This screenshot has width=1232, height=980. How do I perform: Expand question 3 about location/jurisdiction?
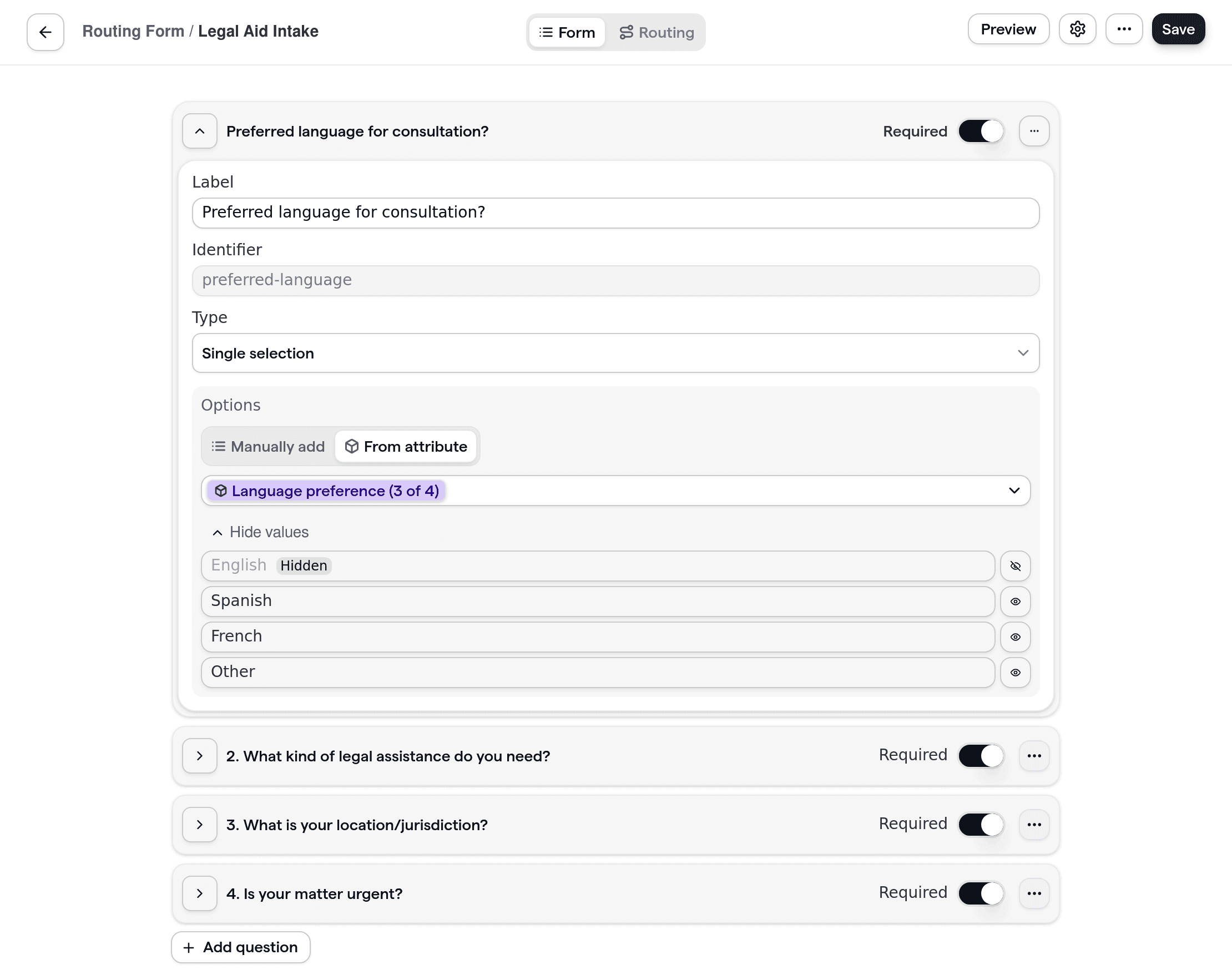pos(199,825)
